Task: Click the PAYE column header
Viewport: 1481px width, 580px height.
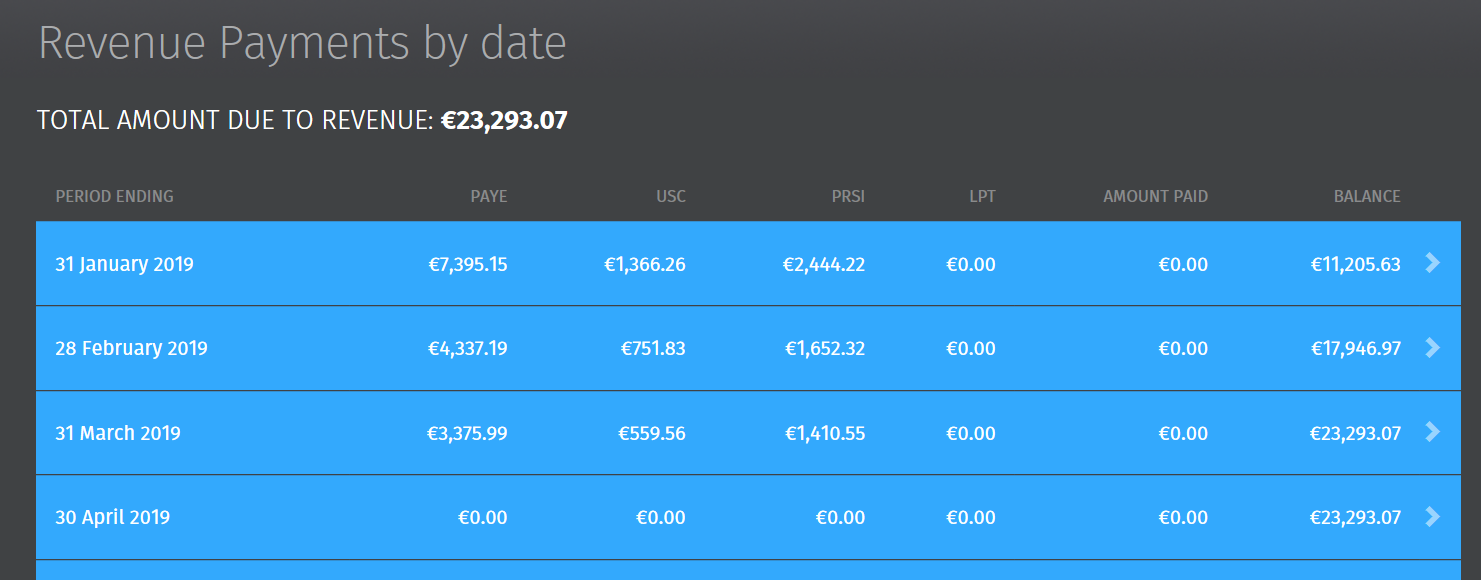Action: 489,196
